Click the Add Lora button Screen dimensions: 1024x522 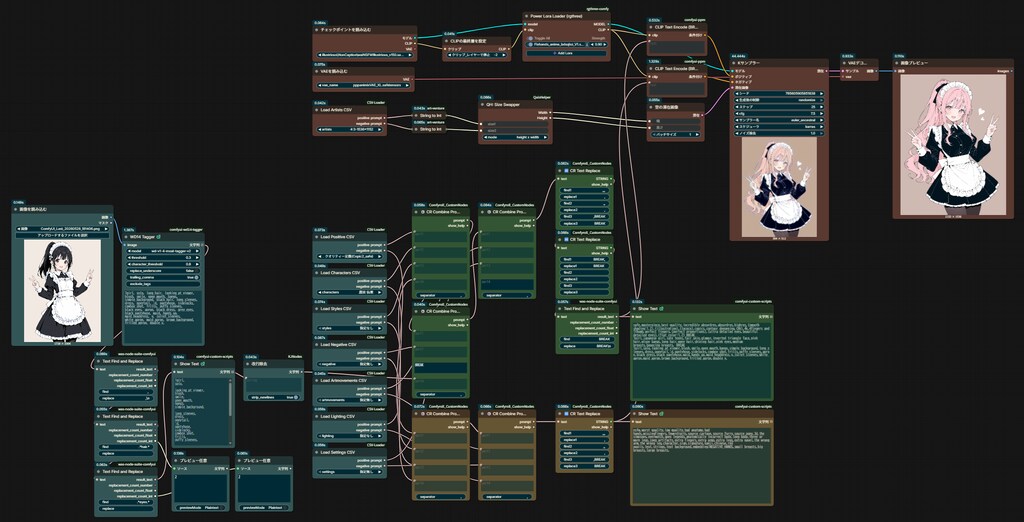pyautogui.click(x=566, y=53)
